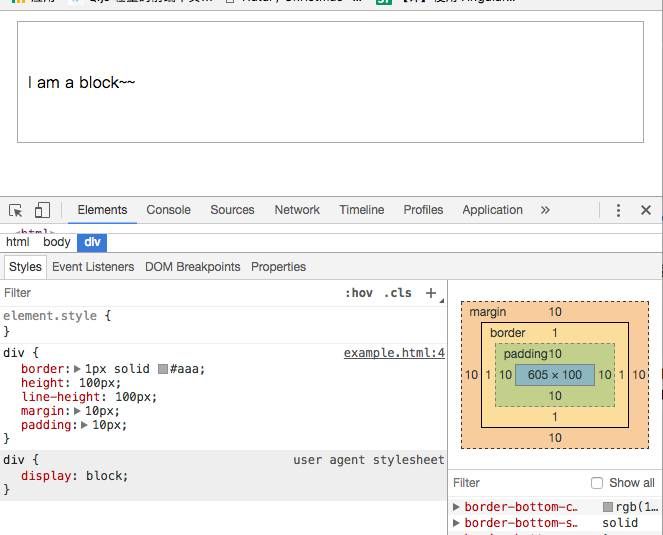Expand the border shorthand property triangle
Viewport: 663px width, 535px height.
pos(77,369)
